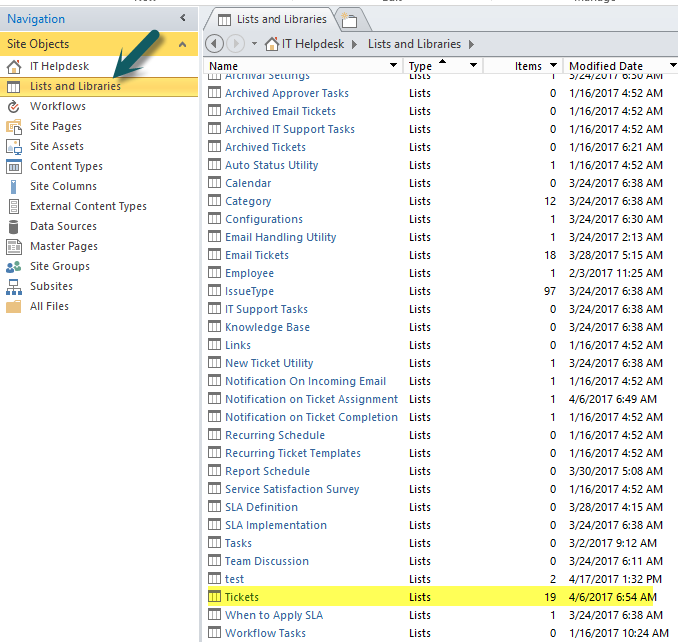This screenshot has height=642, width=678.
Task: Open the Type column filter dropdown
Action: pyautogui.click(x=473, y=65)
